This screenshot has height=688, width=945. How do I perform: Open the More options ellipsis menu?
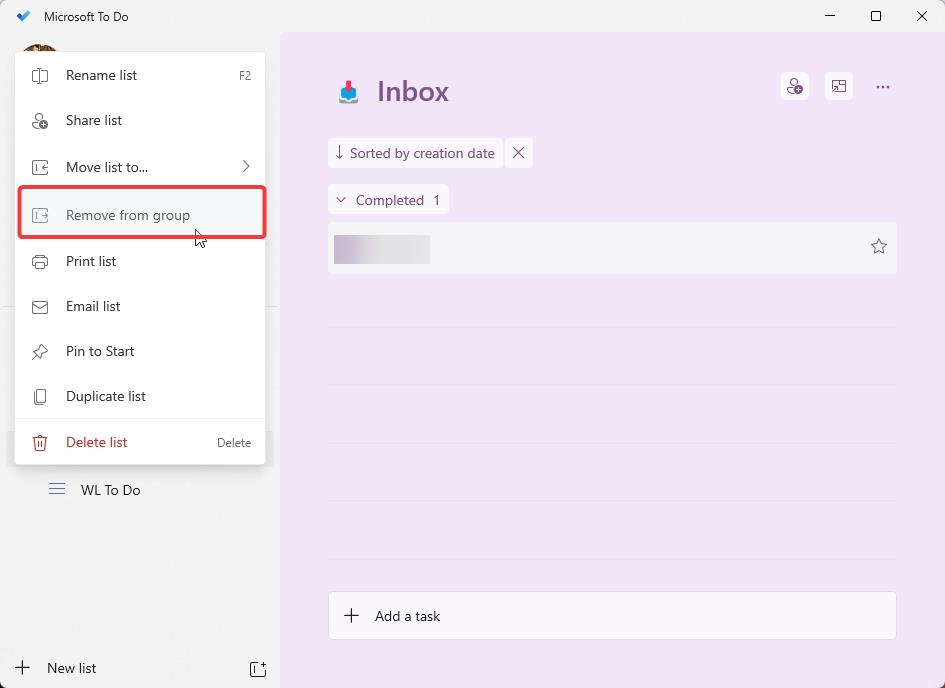coord(883,86)
